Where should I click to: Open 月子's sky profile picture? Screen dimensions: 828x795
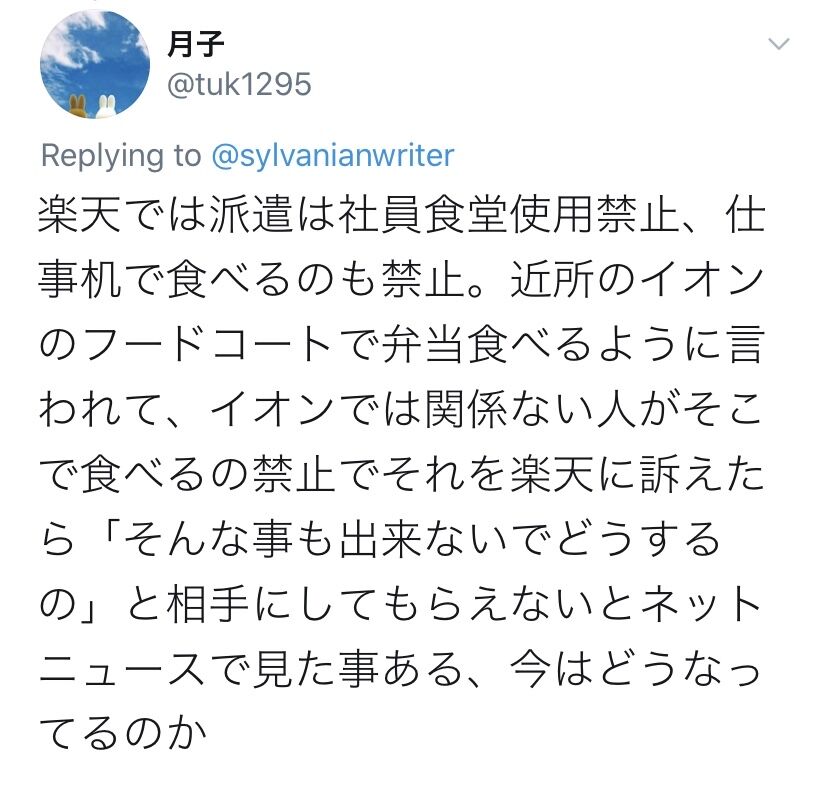coord(95,64)
